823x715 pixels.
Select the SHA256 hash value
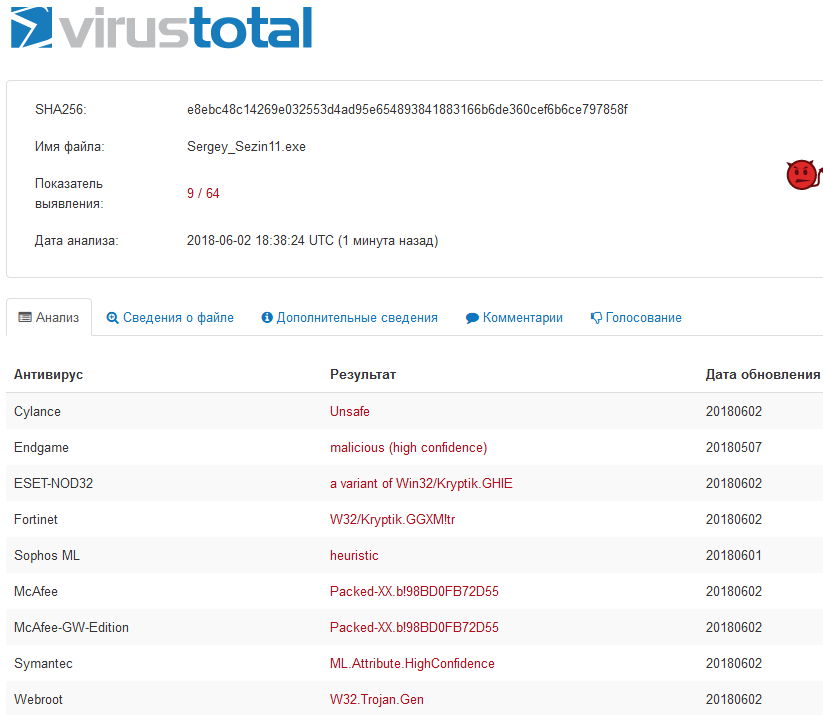coord(407,109)
